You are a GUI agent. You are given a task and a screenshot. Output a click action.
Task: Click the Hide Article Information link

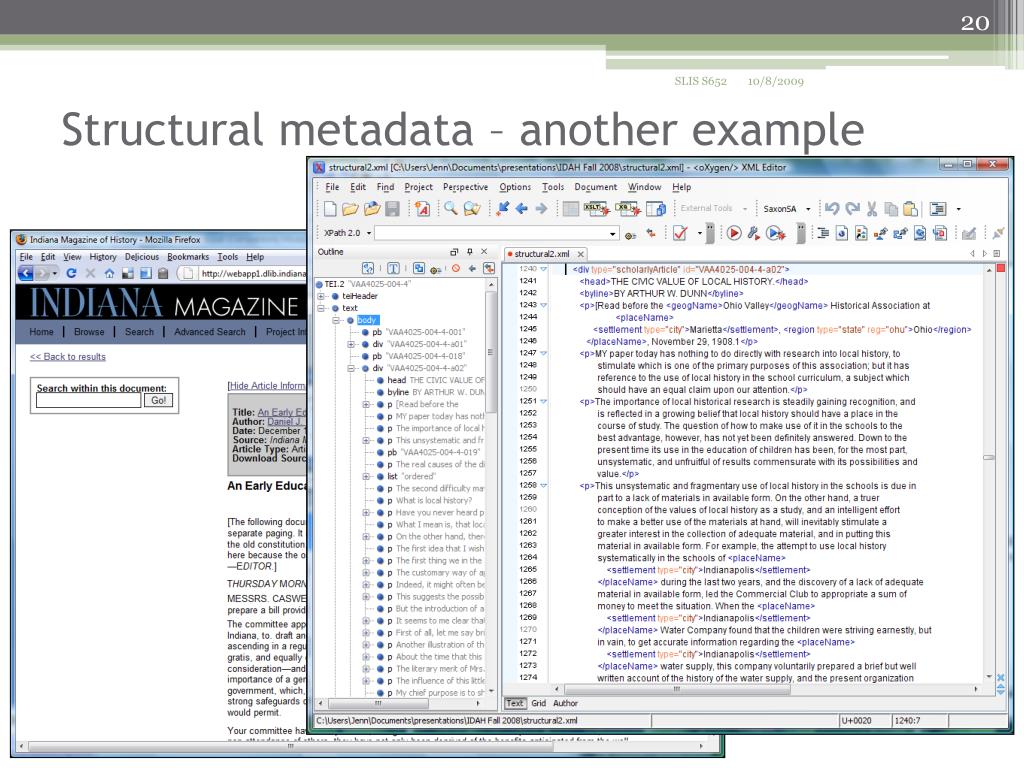click(x=266, y=386)
